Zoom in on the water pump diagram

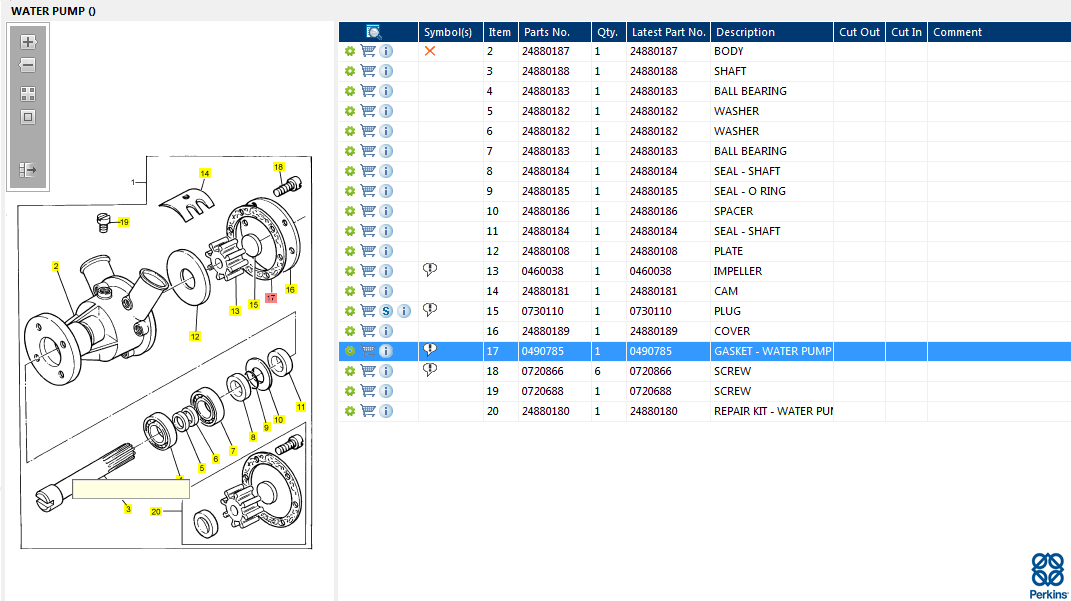pos(28,42)
